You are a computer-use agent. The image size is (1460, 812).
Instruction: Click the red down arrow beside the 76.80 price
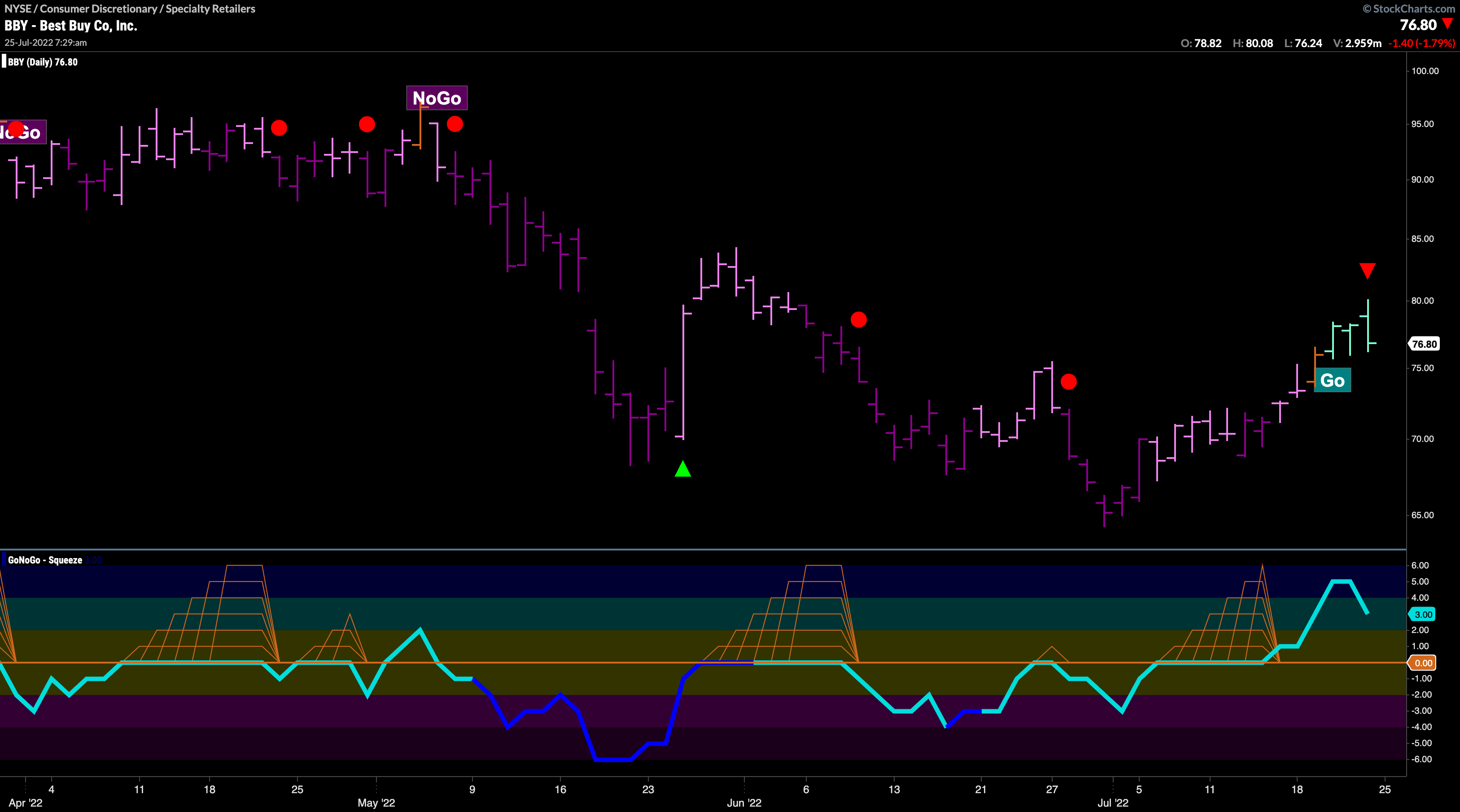(x=1448, y=24)
